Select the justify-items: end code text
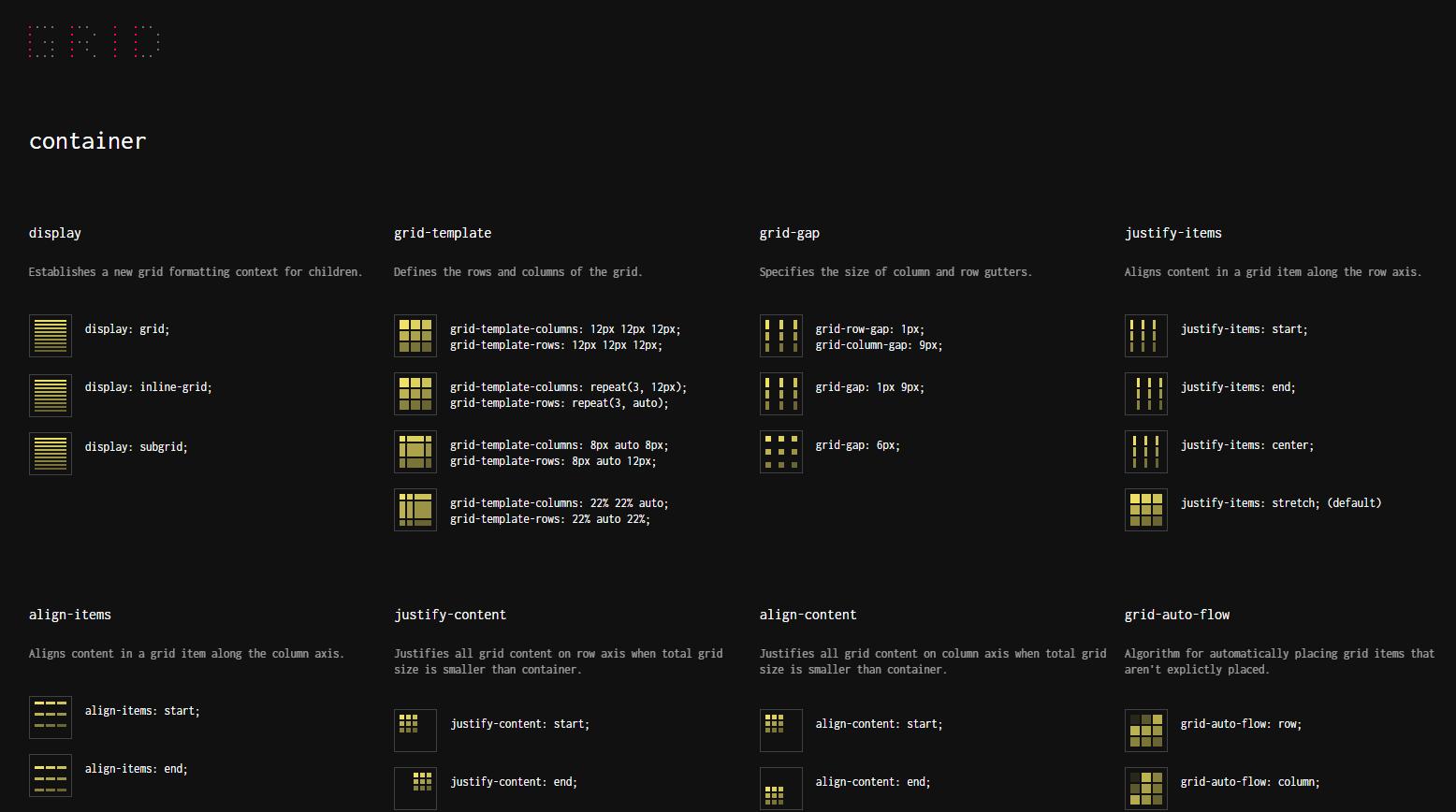Image resolution: width=1456 pixels, height=812 pixels. tap(1237, 386)
